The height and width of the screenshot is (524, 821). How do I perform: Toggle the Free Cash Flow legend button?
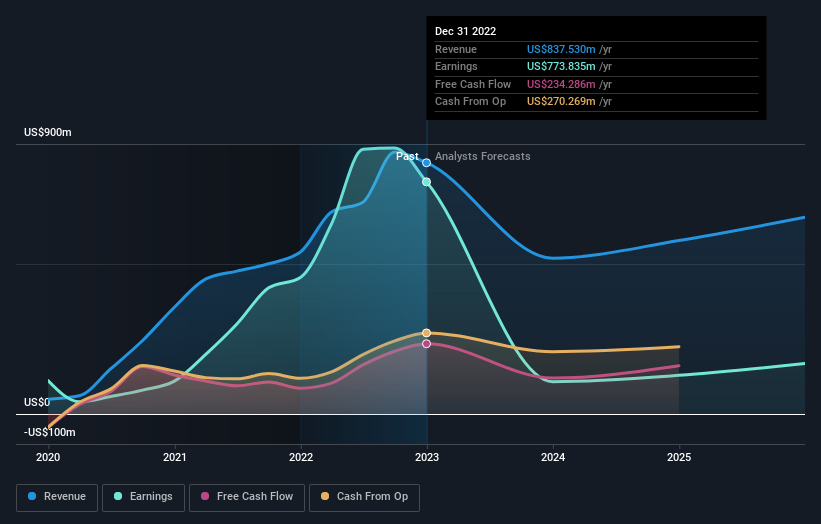(x=247, y=497)
